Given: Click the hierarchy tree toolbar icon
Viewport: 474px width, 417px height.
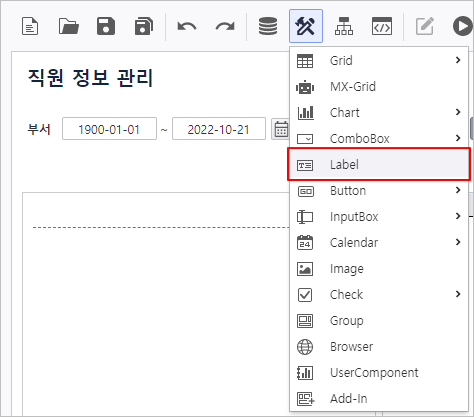Looking at the screenshot, I should click(x=344, y=26).
